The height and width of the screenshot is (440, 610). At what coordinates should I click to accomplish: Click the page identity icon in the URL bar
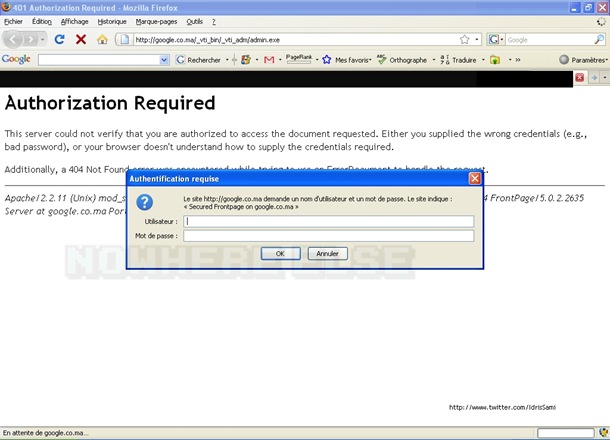pyautogui.click(x=124, y=39)
